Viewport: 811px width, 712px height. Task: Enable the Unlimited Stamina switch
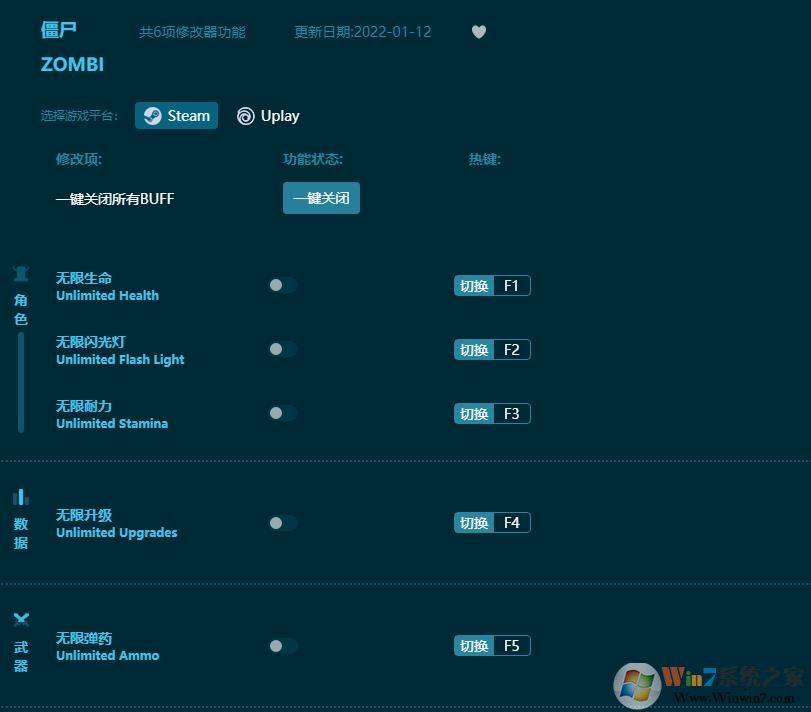(x=283, y=413)
